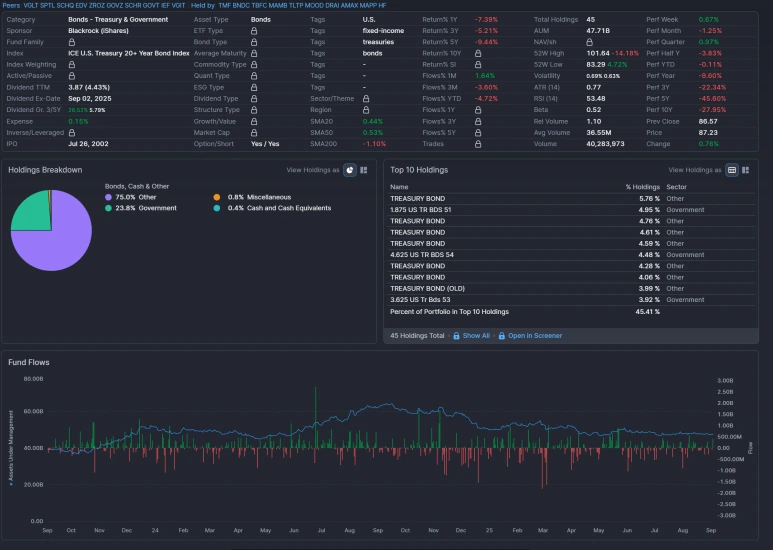Open holdings in Screener link
The width and height of the screenshot is (773, 550).
[535, 336]
